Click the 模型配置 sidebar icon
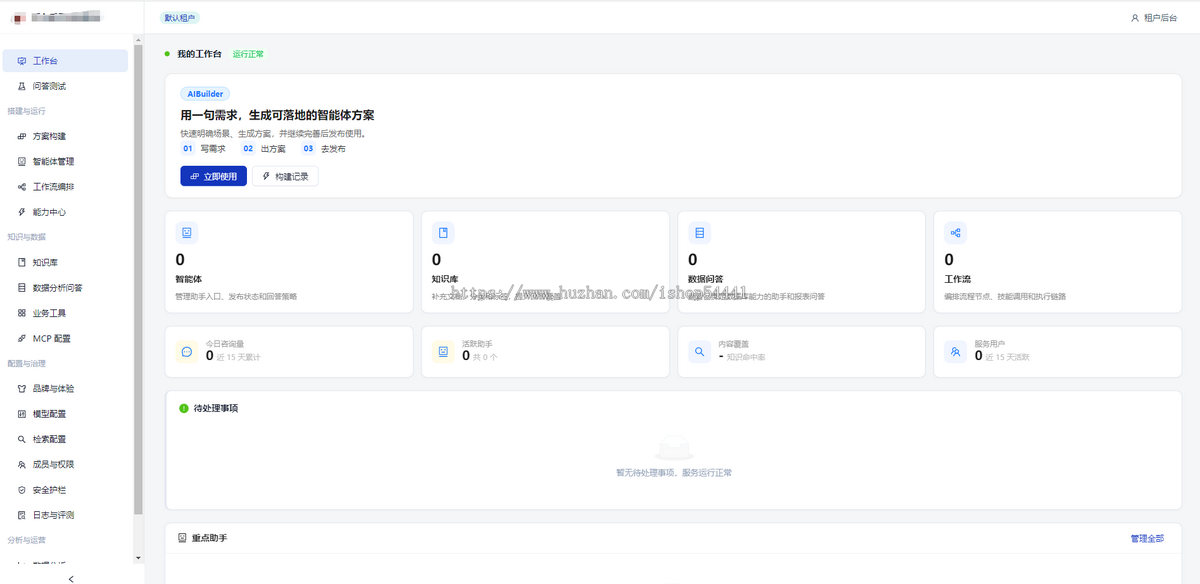1200x584 pixels. click(x=22, y=414)
